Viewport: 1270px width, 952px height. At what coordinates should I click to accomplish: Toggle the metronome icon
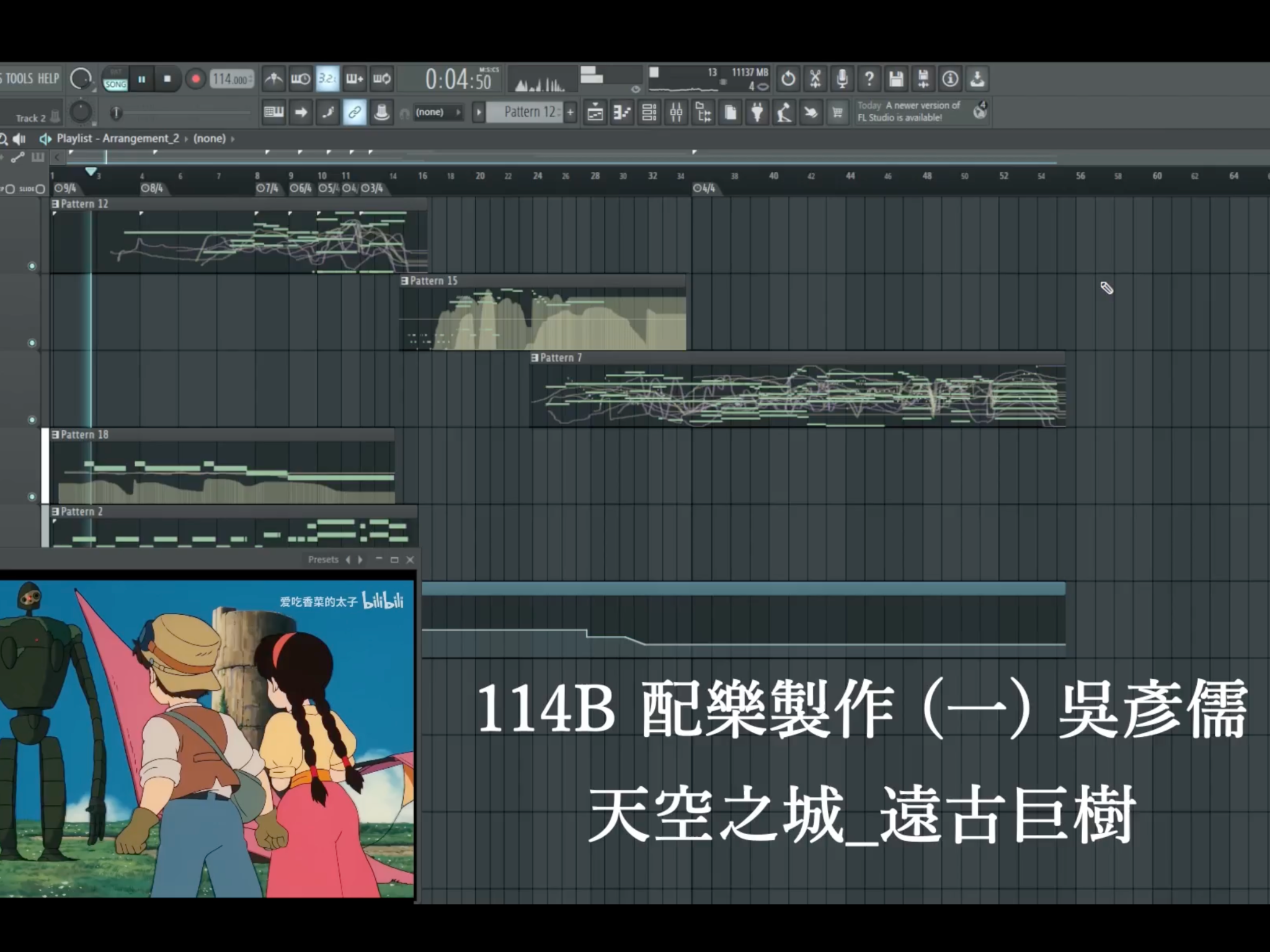pos(273,79)
